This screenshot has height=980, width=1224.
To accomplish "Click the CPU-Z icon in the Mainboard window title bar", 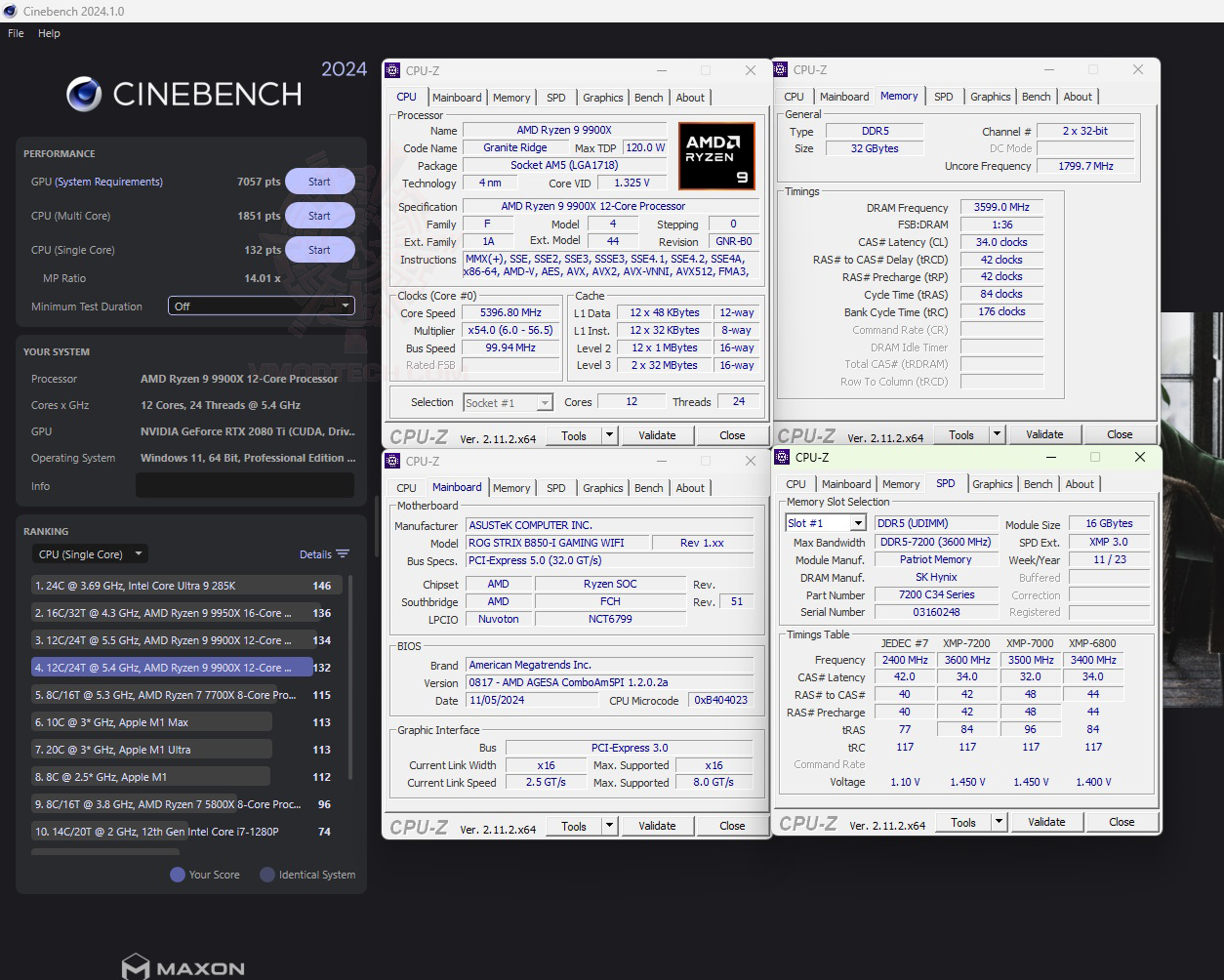I will point(392,461).
